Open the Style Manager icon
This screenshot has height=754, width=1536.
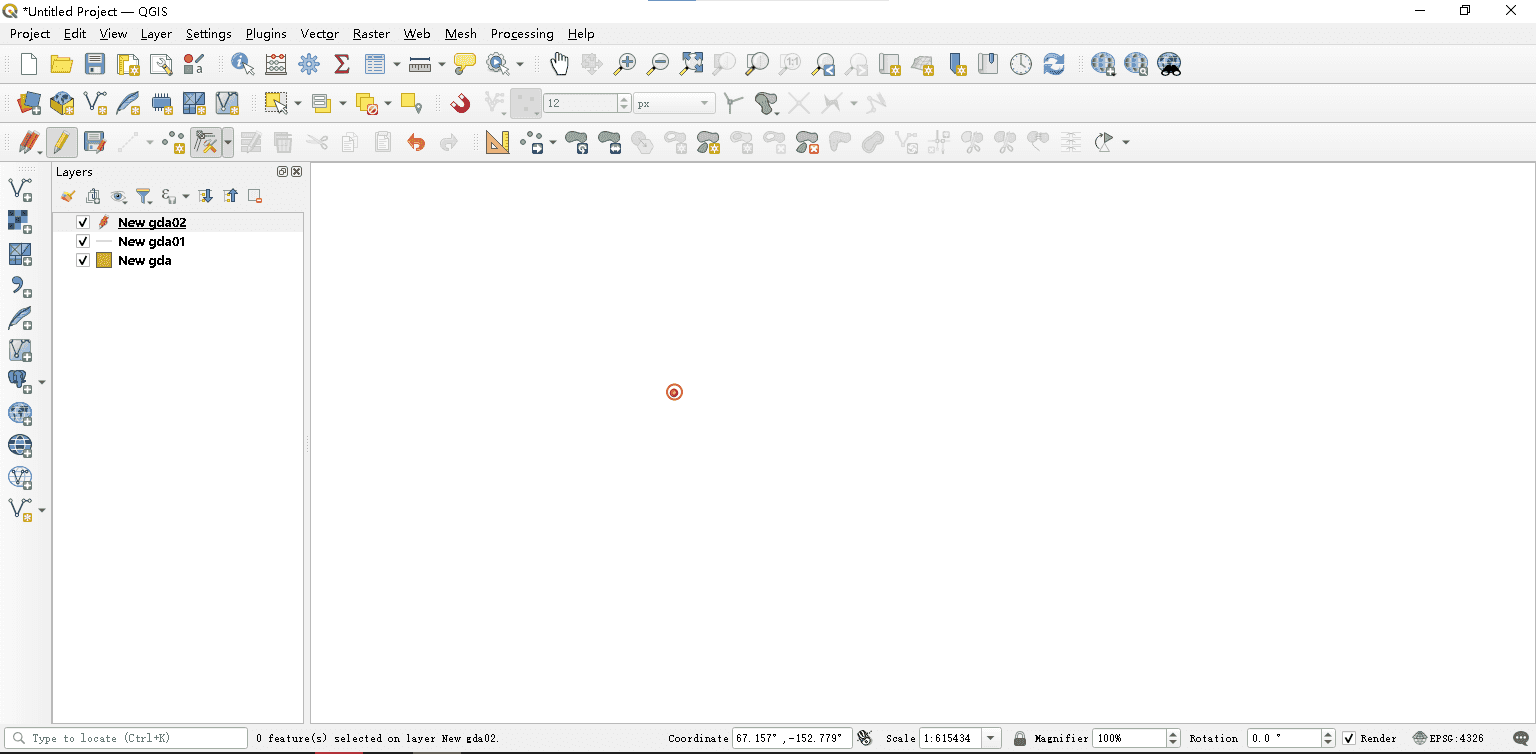(194, 64)
